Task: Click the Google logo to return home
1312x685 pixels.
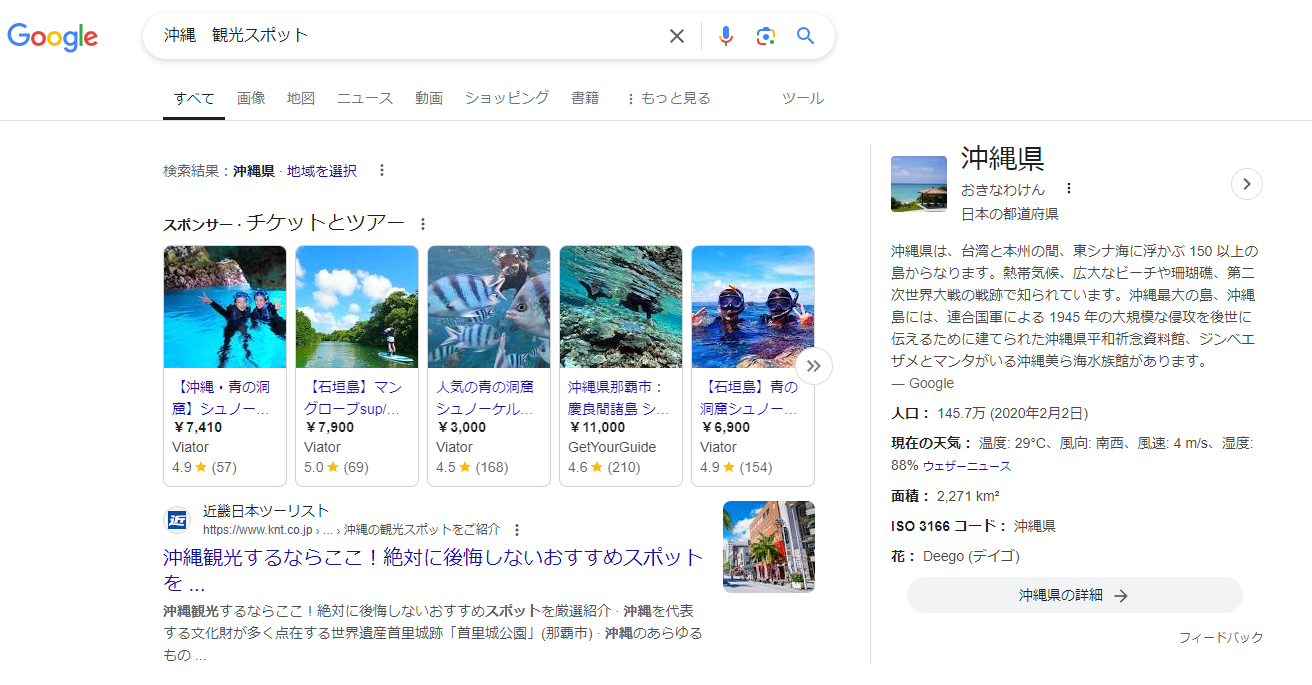Action: coord(52,37)
